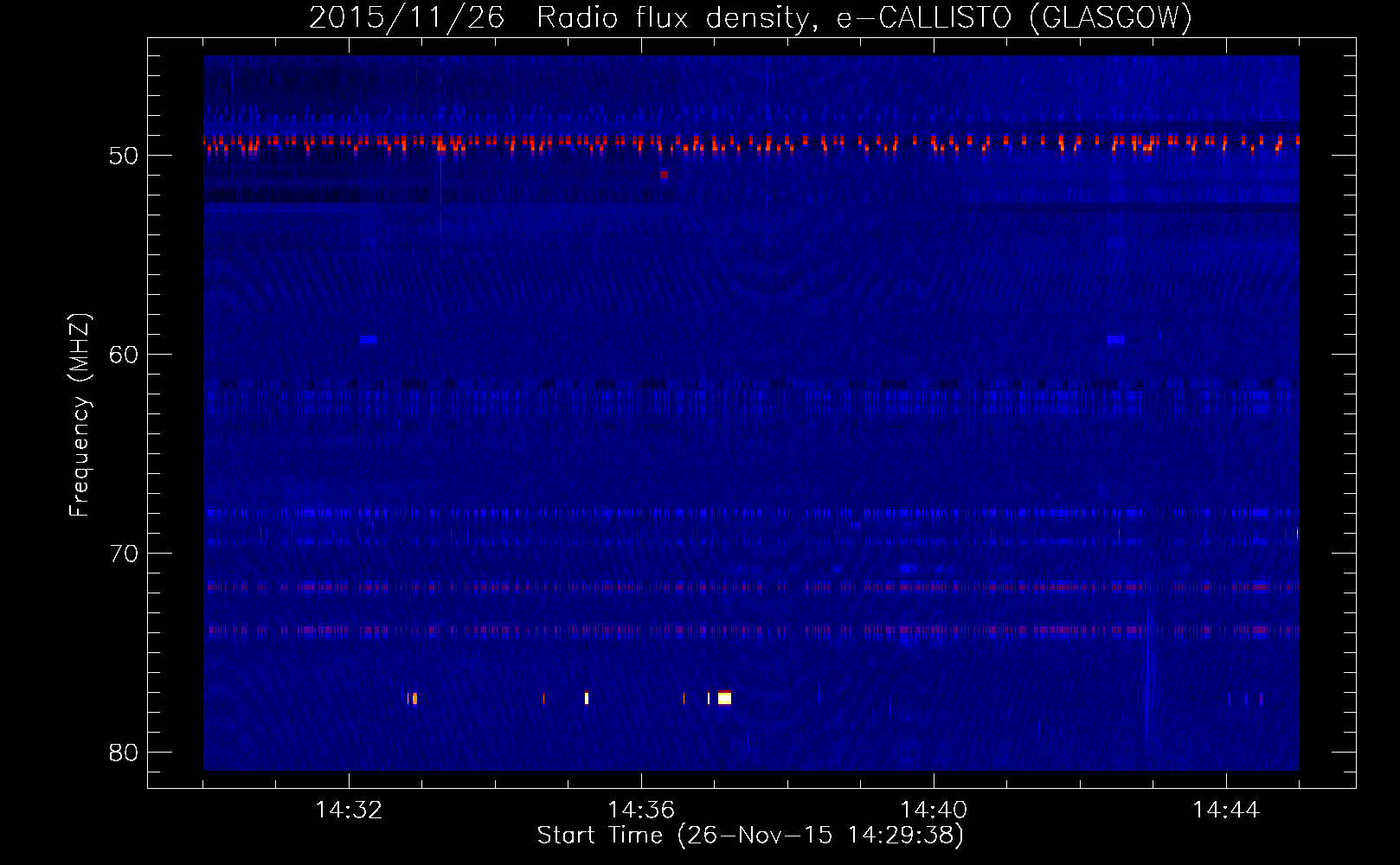Click the 14:40 time tick label
The height and width of the screenshot is (865, 1400).
click(934, 811)
